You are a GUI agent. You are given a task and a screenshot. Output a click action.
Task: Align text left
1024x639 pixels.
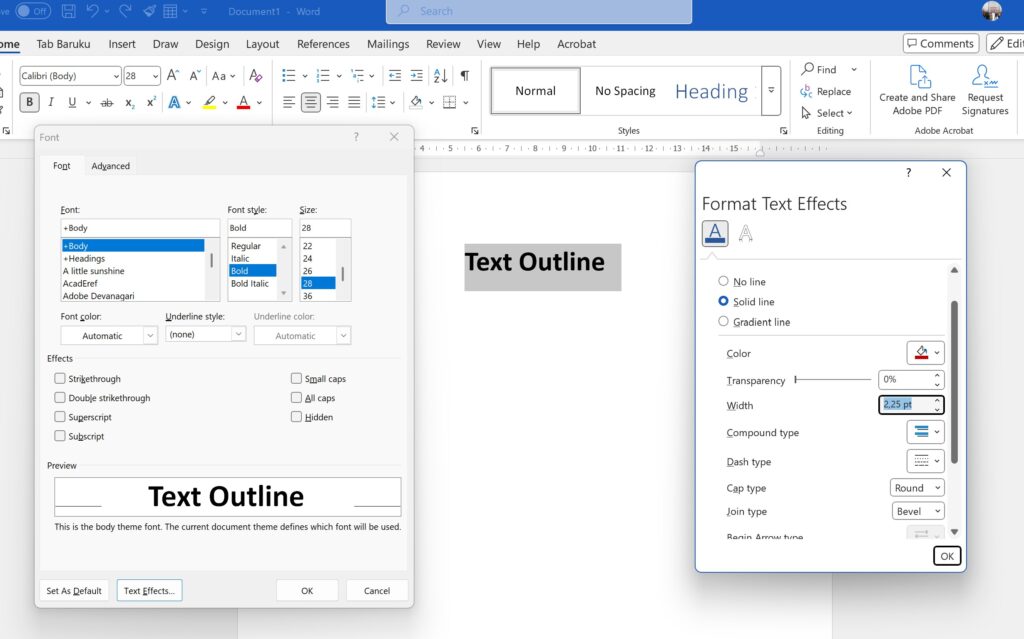(289, 103)
